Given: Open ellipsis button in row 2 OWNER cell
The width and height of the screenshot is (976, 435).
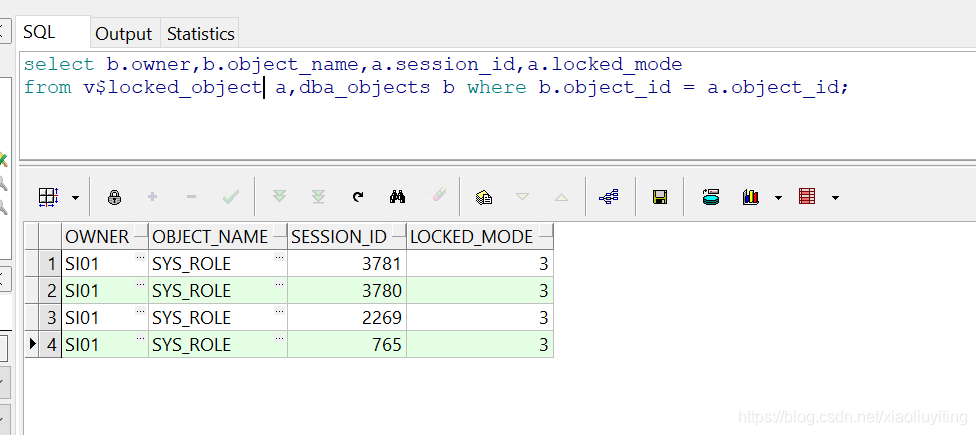Looking at the screenshot, I should click(x=140, y=284).
